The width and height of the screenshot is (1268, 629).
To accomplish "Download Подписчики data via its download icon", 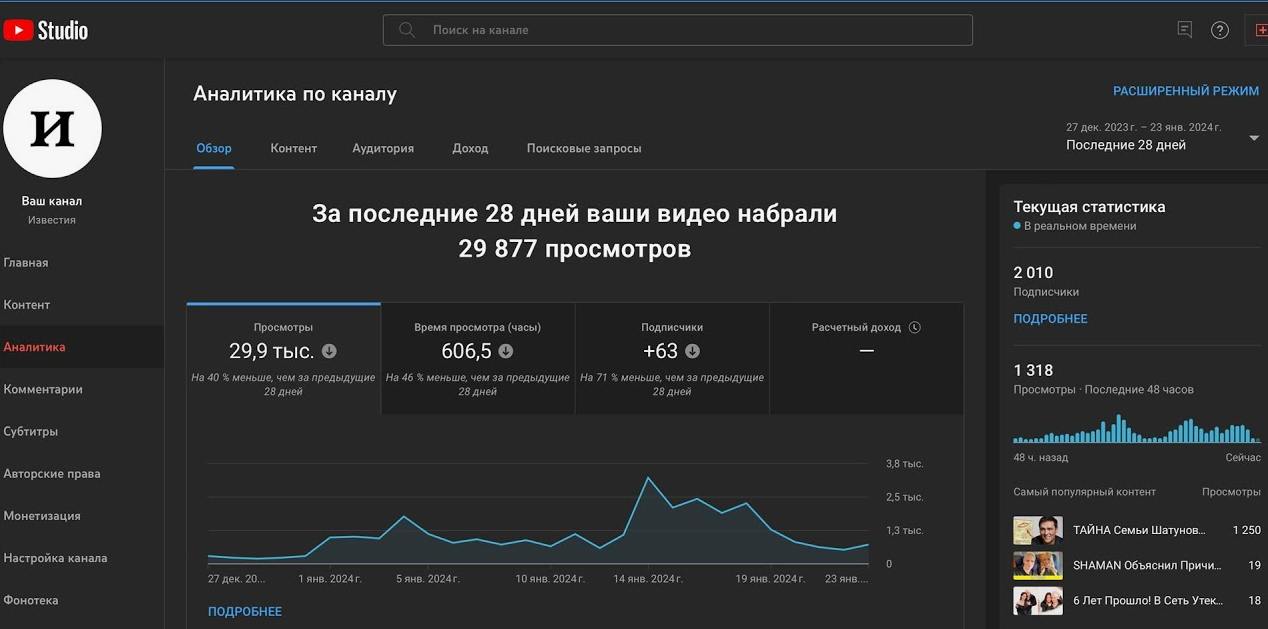I will (x=692, y=351).
